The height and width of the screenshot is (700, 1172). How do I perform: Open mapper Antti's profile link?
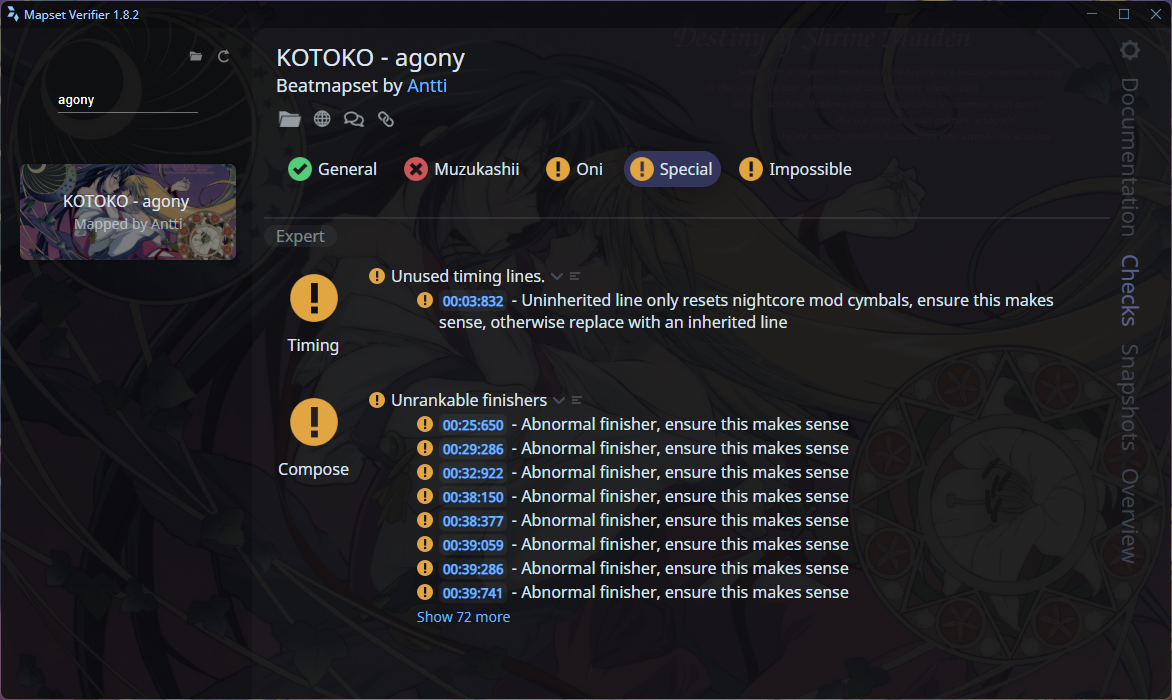(x=427, y=86)
